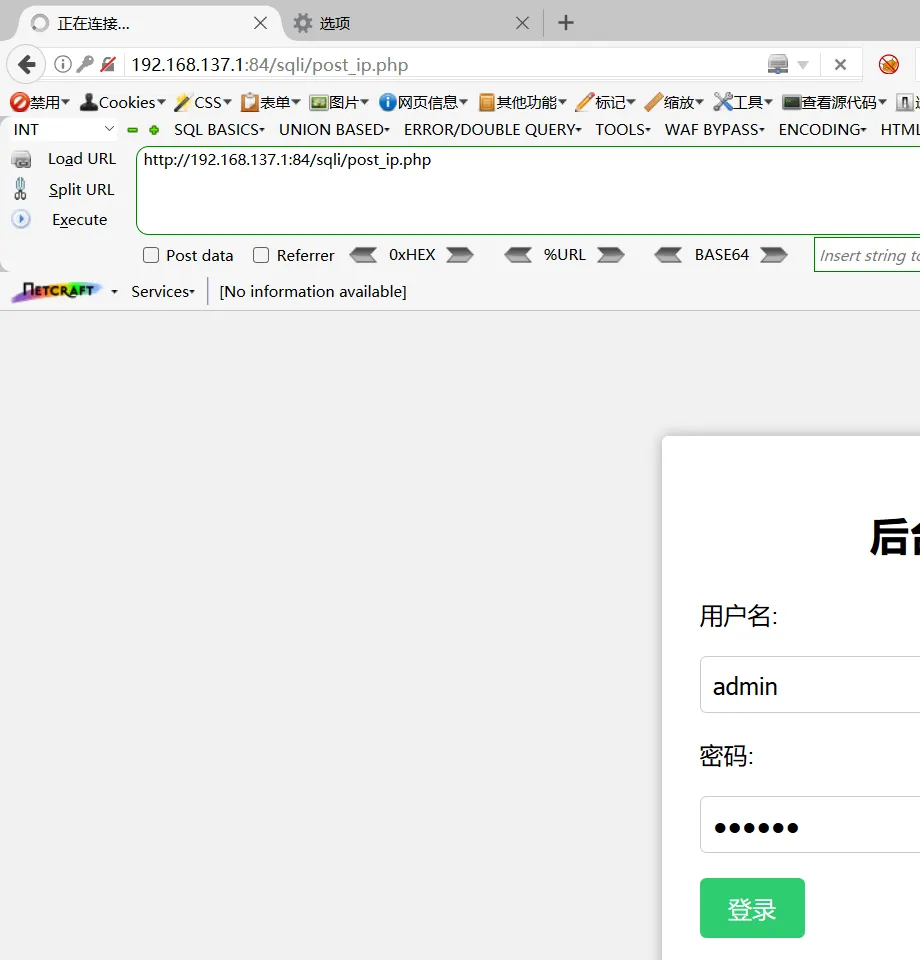
Task: Click the HackBar green plus icon
Action: click(154, 130)
